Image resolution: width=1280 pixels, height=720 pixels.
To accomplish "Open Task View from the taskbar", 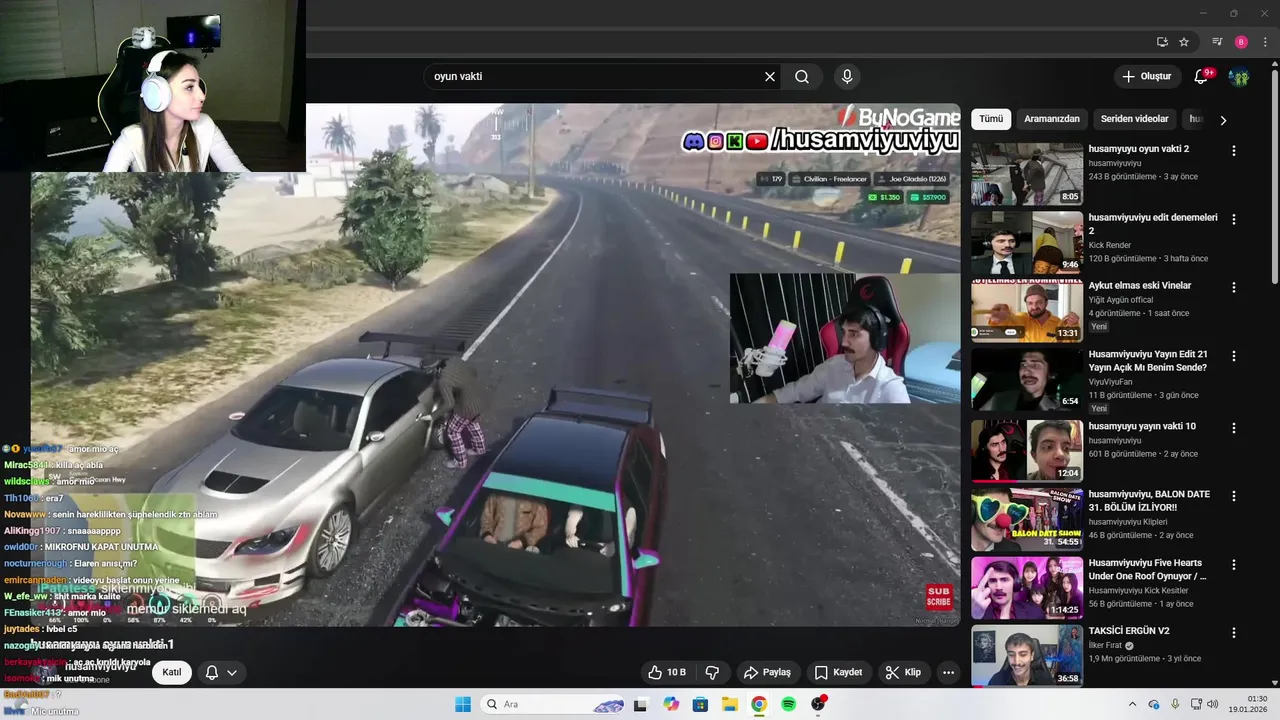I will point(641,704).
